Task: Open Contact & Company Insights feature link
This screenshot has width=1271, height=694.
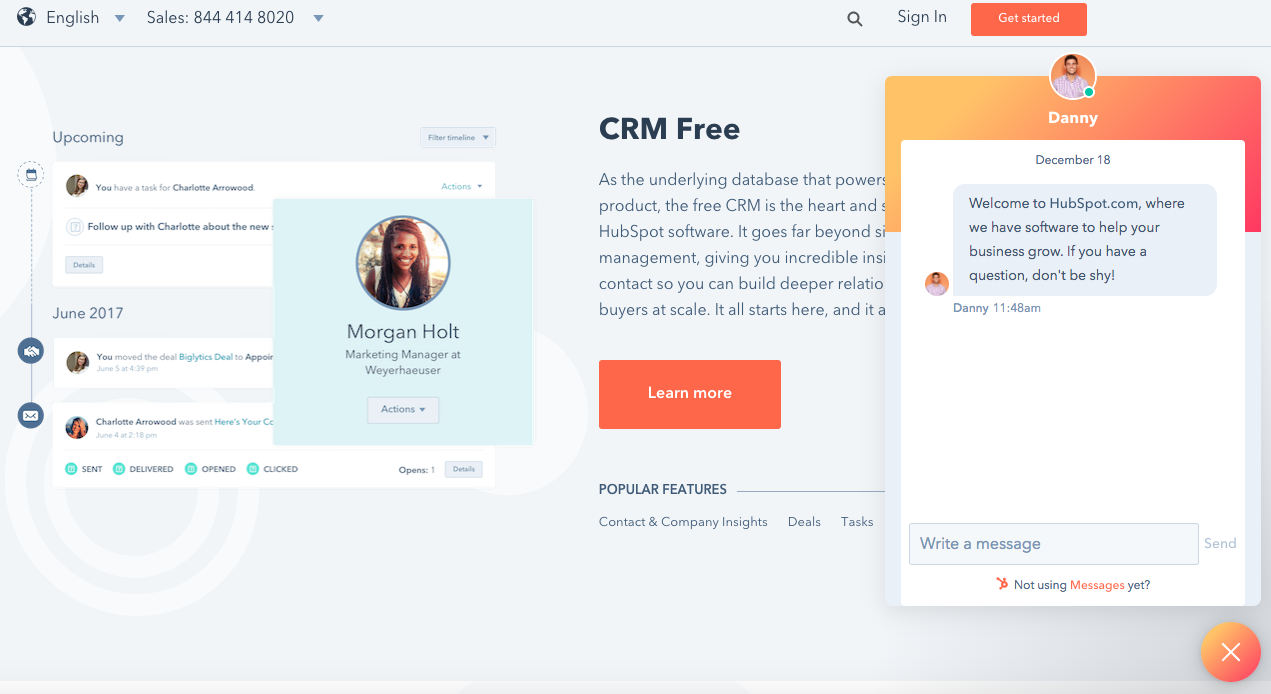Action: [x=683, y=522]
